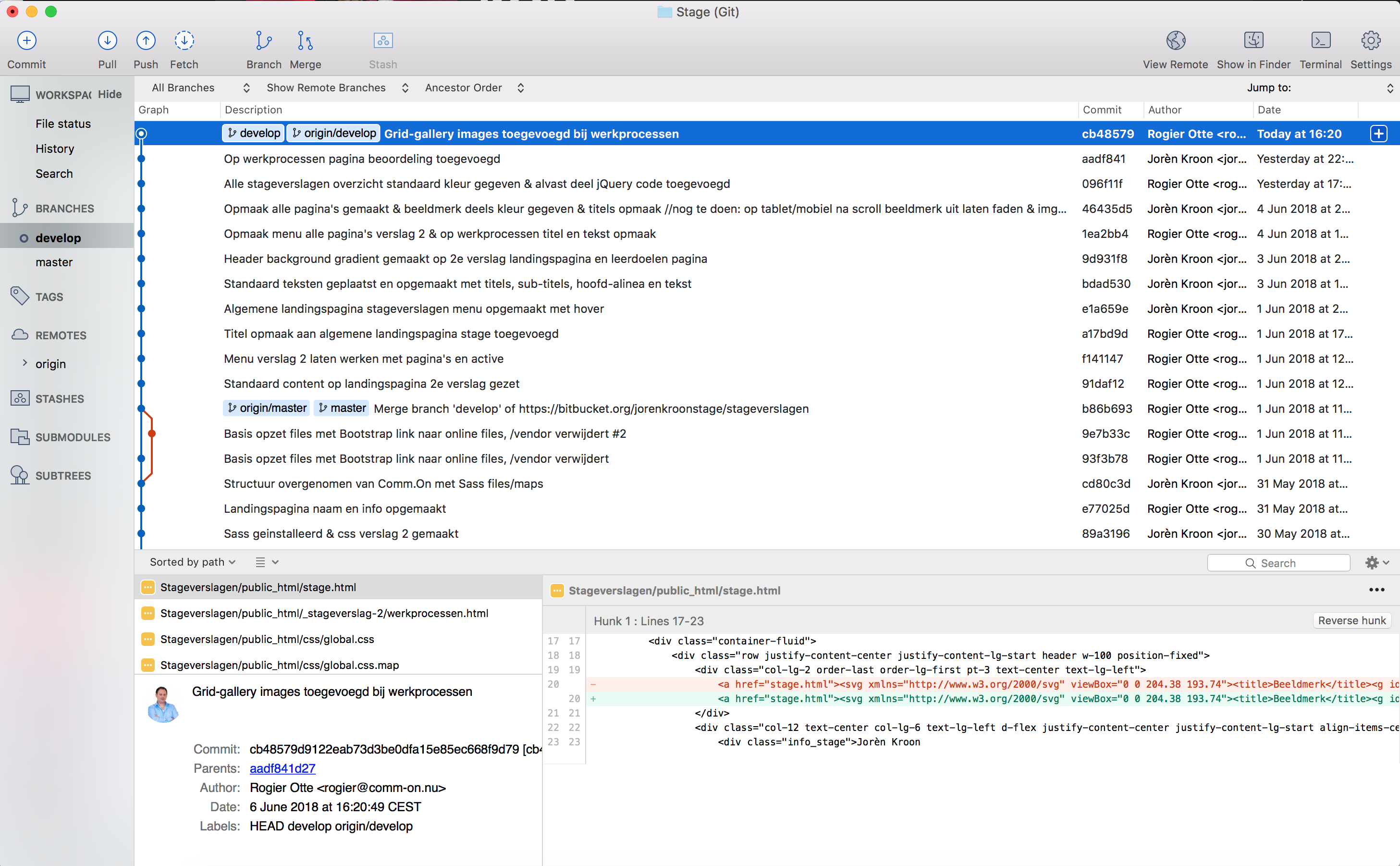Click the origin/develop branch label

pos(333,133)
